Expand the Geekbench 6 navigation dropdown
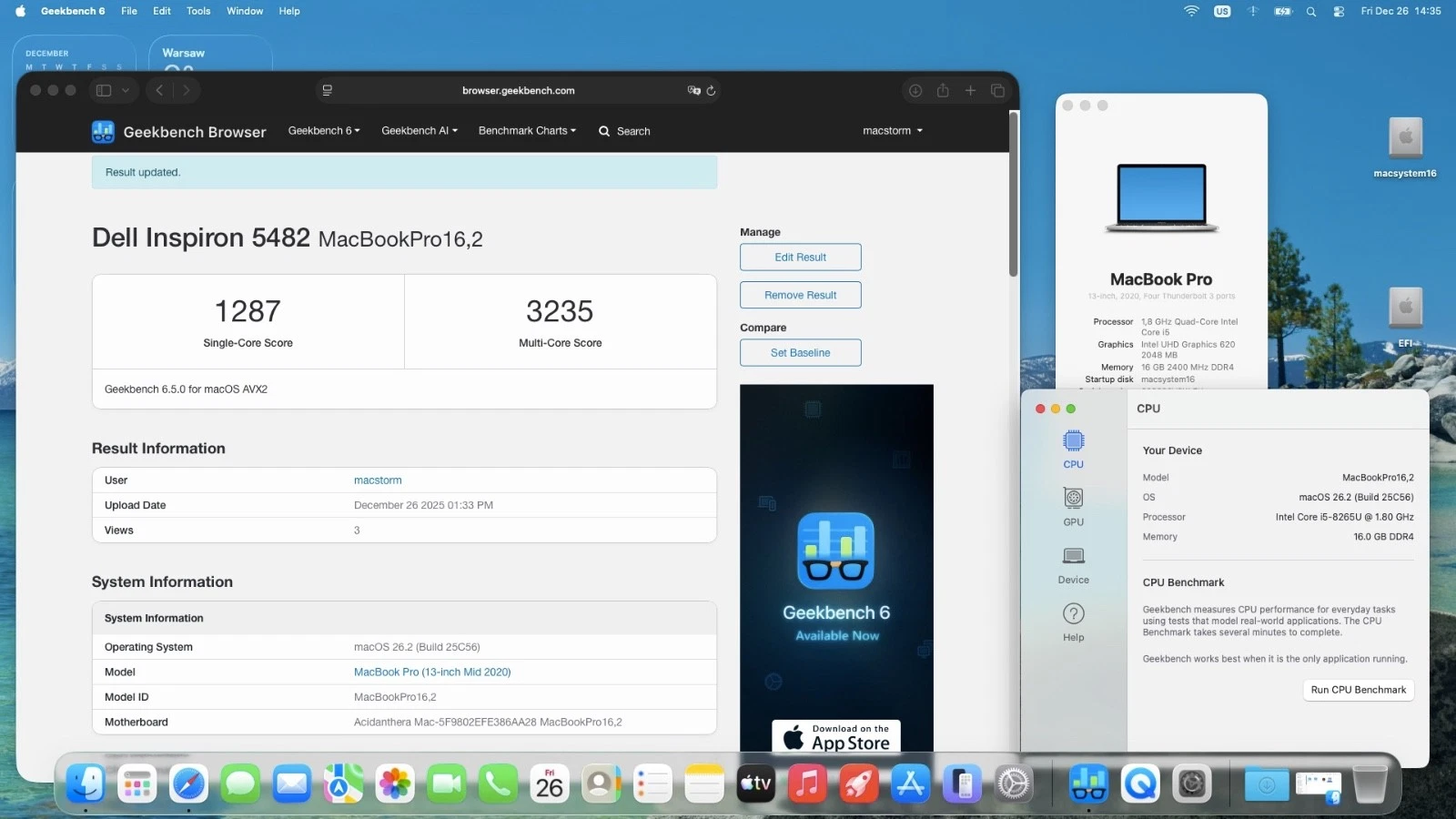The height and width of the screenshot is (819, 1456). point(324,131)
